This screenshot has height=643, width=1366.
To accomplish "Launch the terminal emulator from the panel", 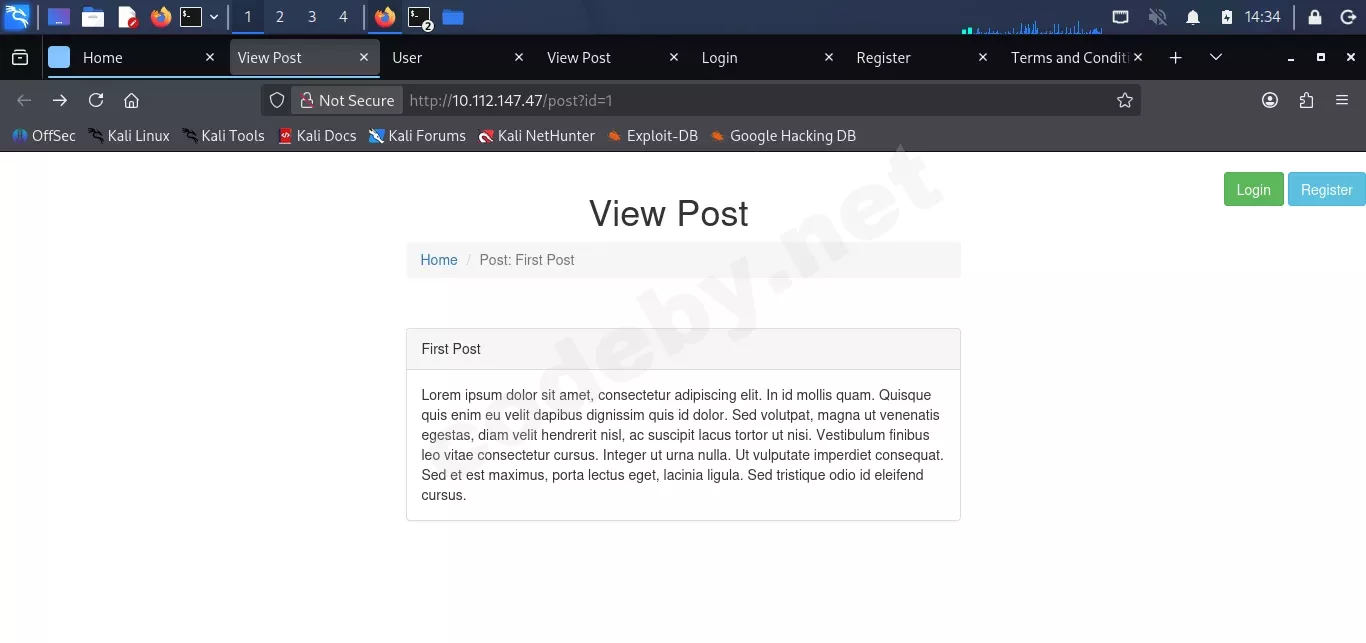I will [x=191, y=17].
